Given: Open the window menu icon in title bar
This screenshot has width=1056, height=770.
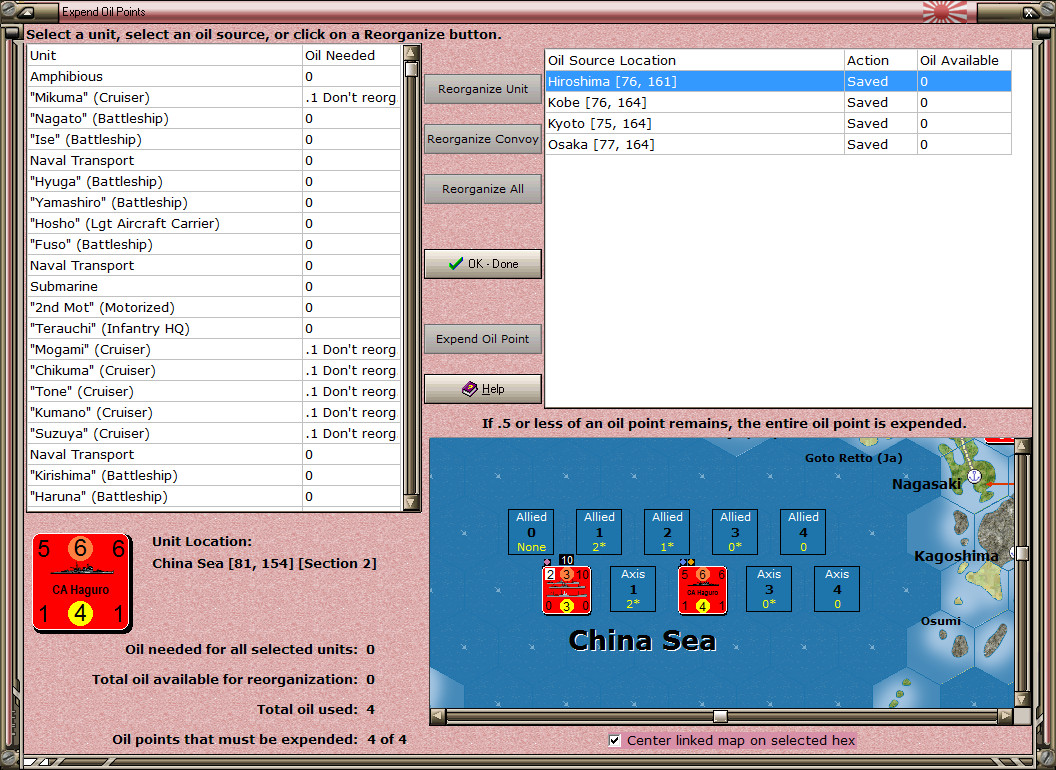Looking at the screenshot, I should point(26,11).
